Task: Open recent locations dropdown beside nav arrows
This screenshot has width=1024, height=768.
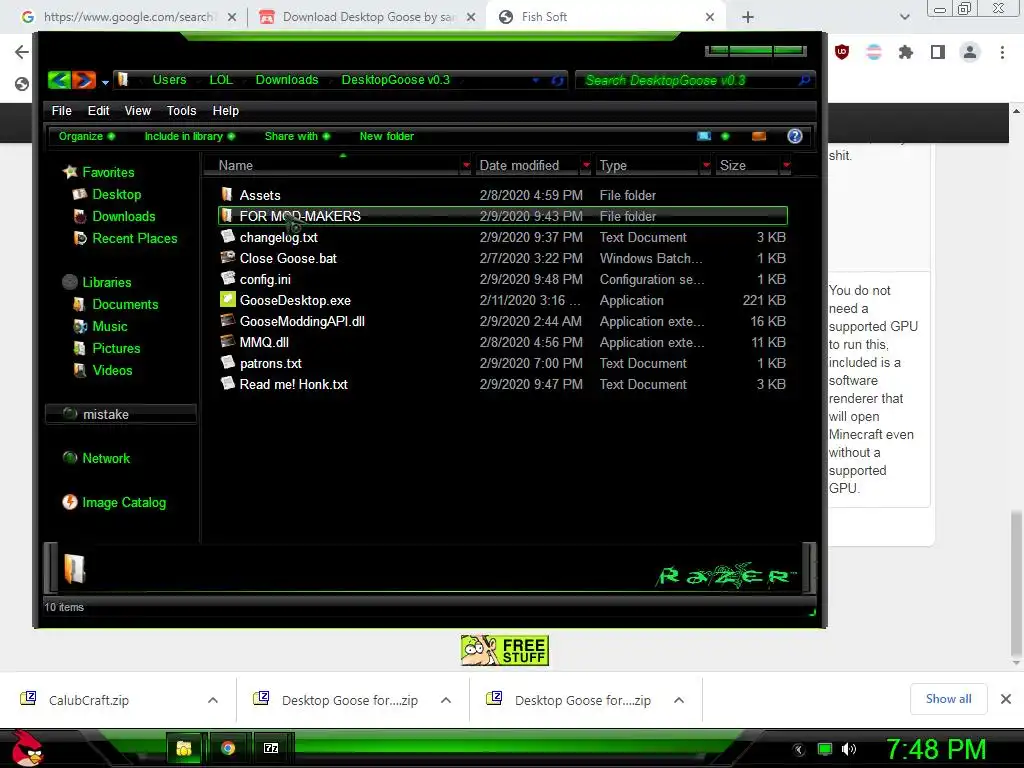Action: 105,82
